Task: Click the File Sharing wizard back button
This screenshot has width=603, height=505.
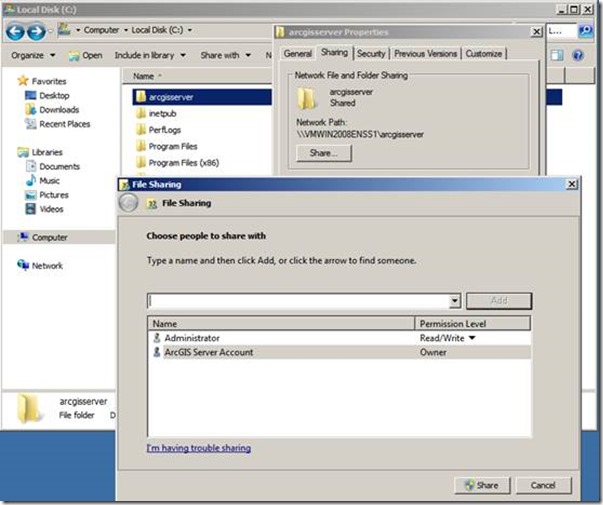Action: tap(128, 202)
